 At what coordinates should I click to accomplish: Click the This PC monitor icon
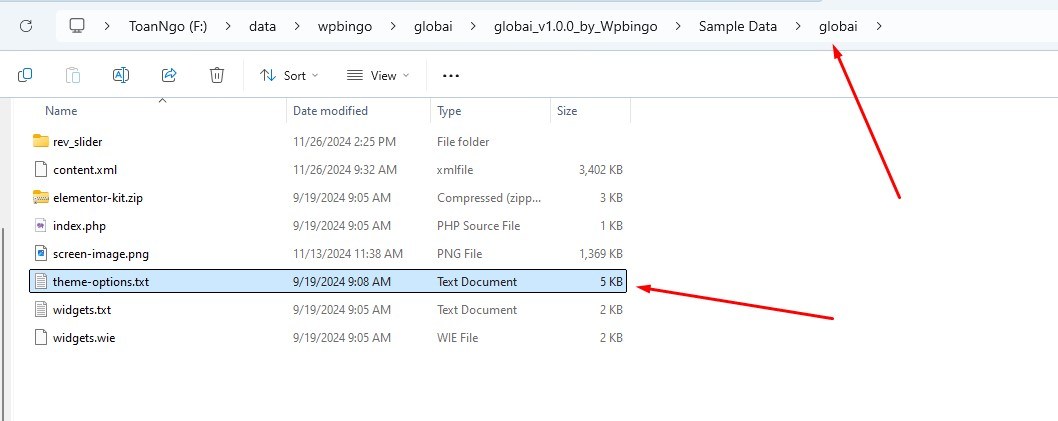tap(77, 26)
